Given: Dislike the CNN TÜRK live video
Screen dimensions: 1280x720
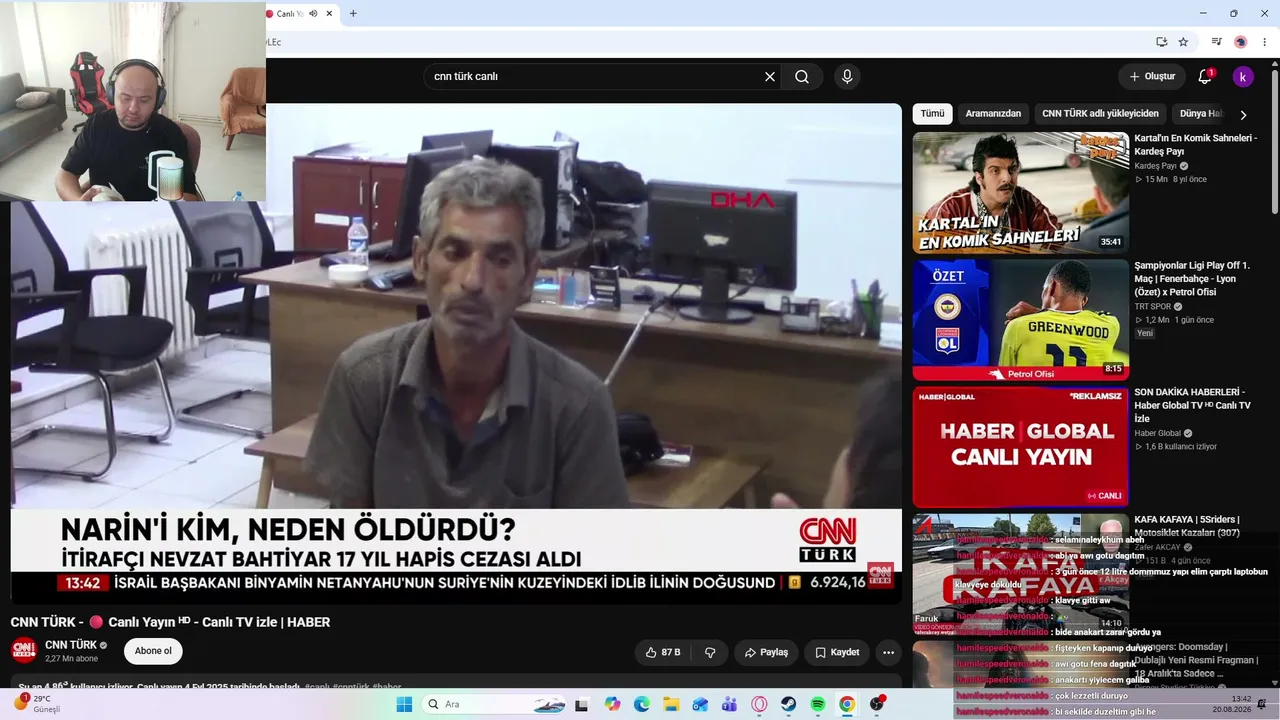Looking at the screenshot, I should [x=710, y=653].
